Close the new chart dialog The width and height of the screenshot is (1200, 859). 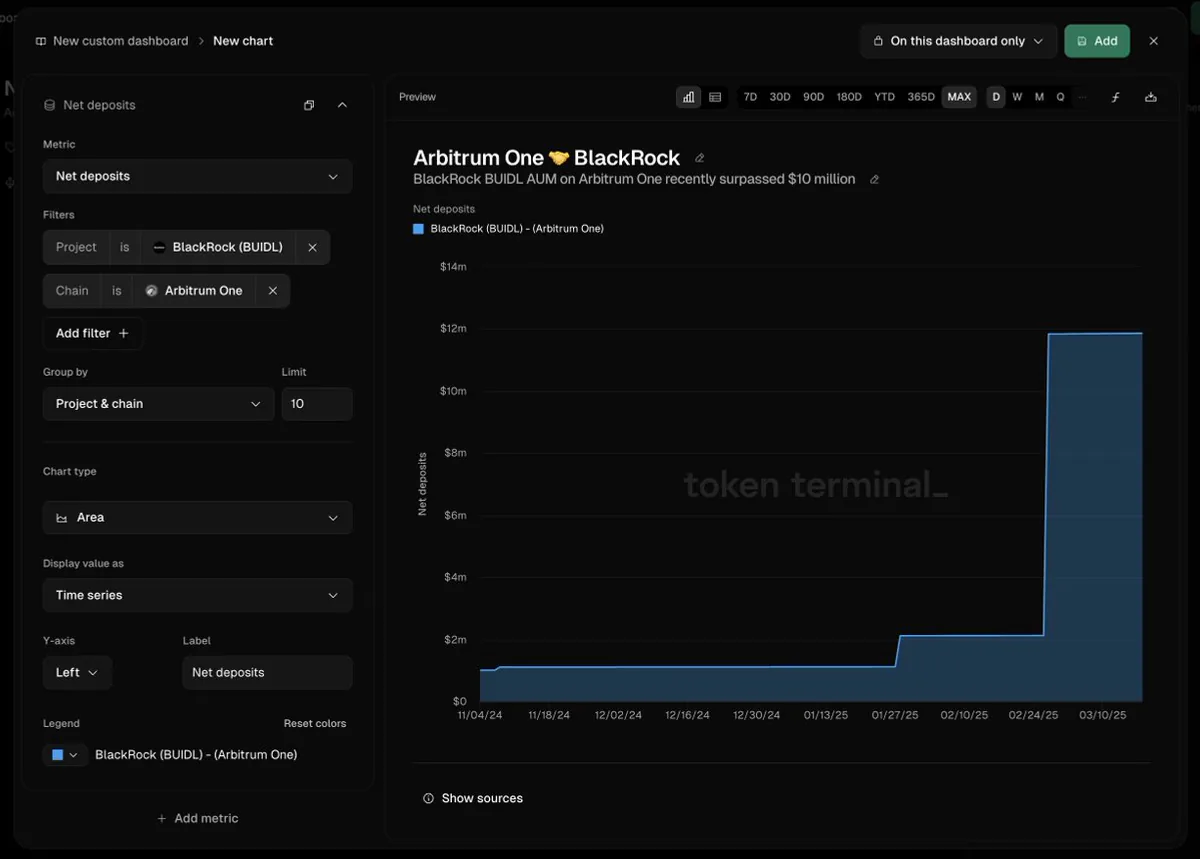1154,41
